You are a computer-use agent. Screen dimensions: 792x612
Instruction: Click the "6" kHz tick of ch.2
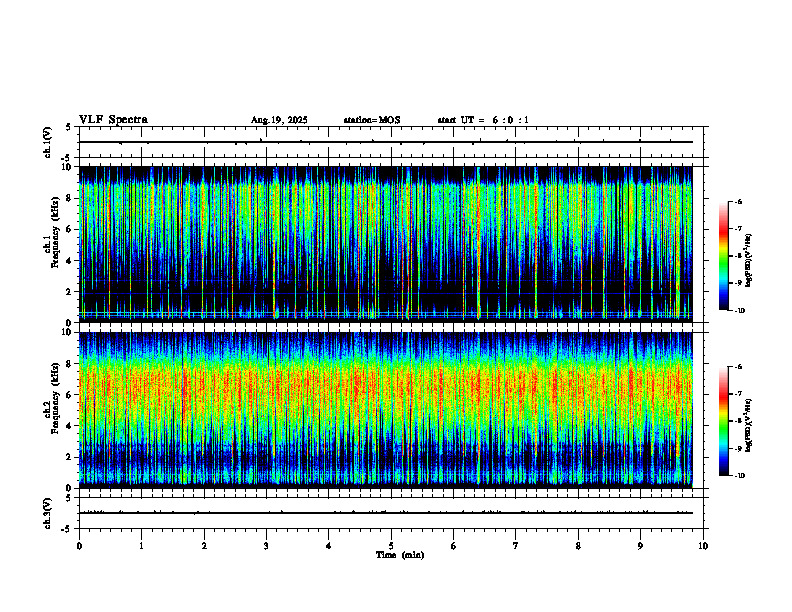coord(70,395)
